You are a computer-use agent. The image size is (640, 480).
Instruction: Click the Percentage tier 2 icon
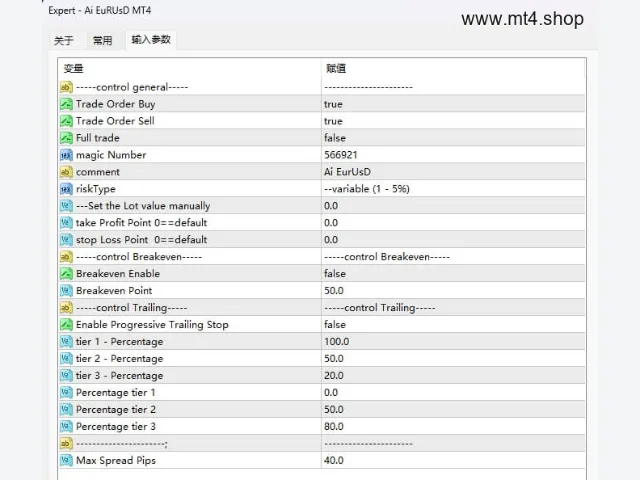[66, 410]
